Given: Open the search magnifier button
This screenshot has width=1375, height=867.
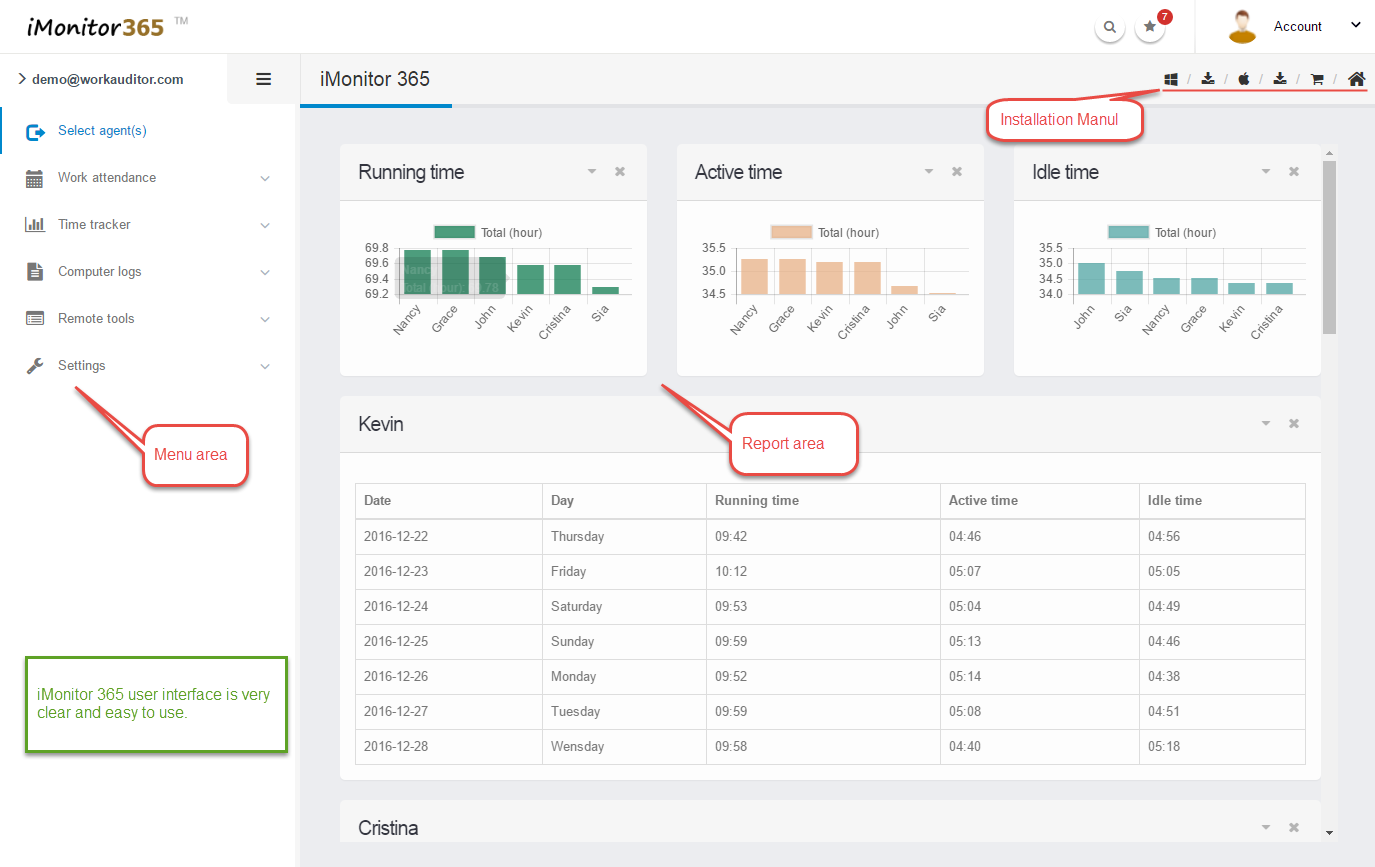Looking at the screenshot, I should (x=1110, y=27).
